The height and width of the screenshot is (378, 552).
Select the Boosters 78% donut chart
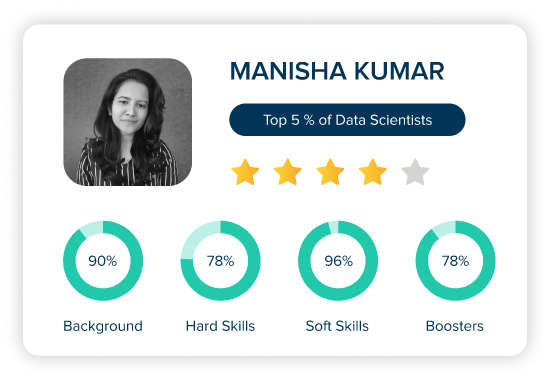click(x=455, y=261)
